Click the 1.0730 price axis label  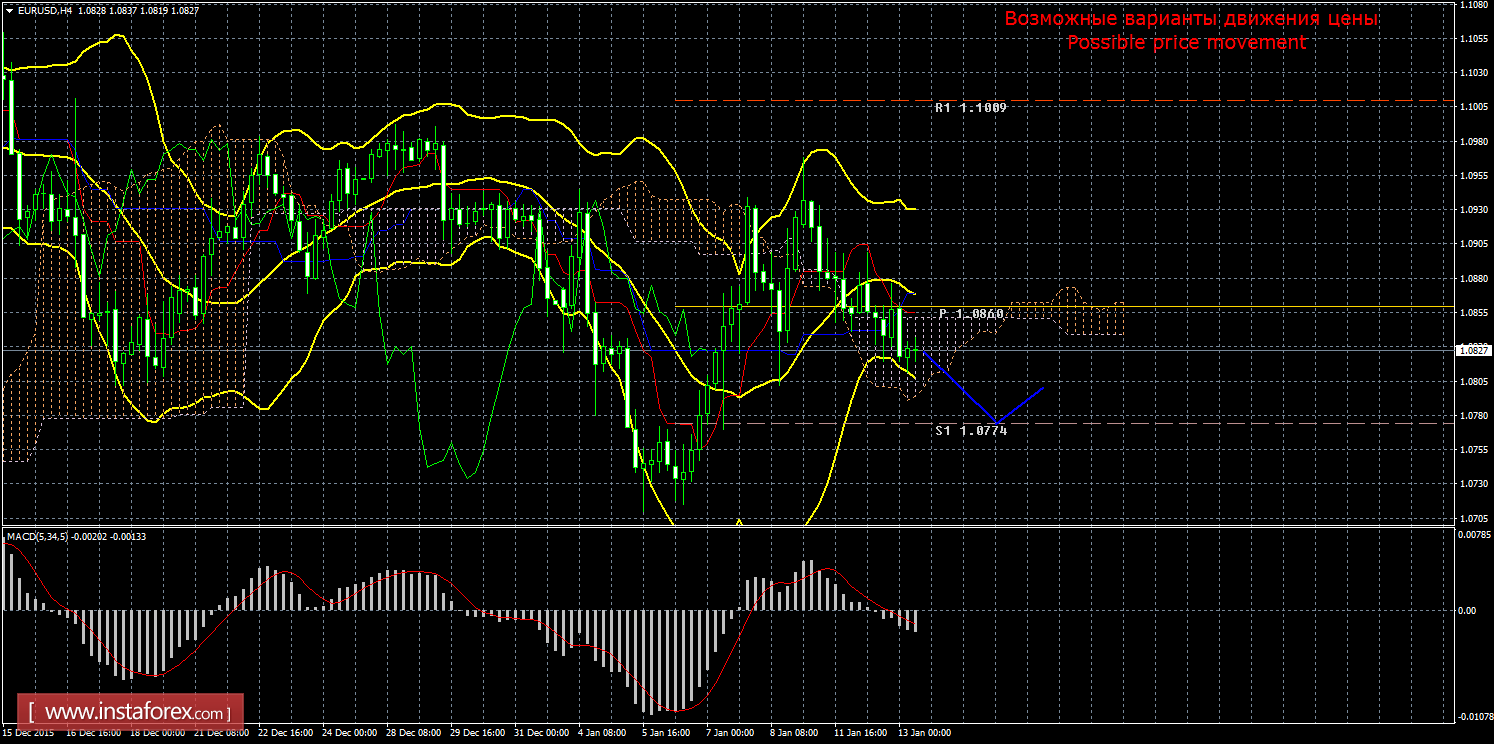pyautogui.click(x=1472, y=484)
